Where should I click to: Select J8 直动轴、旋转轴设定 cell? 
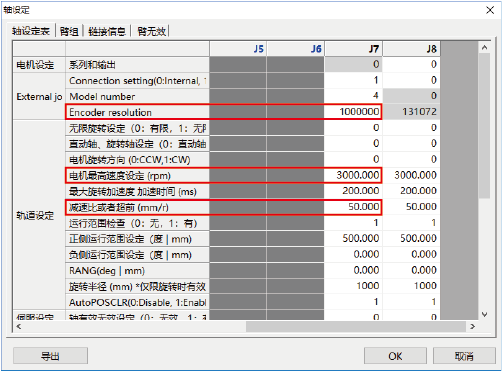coord(411,143)
